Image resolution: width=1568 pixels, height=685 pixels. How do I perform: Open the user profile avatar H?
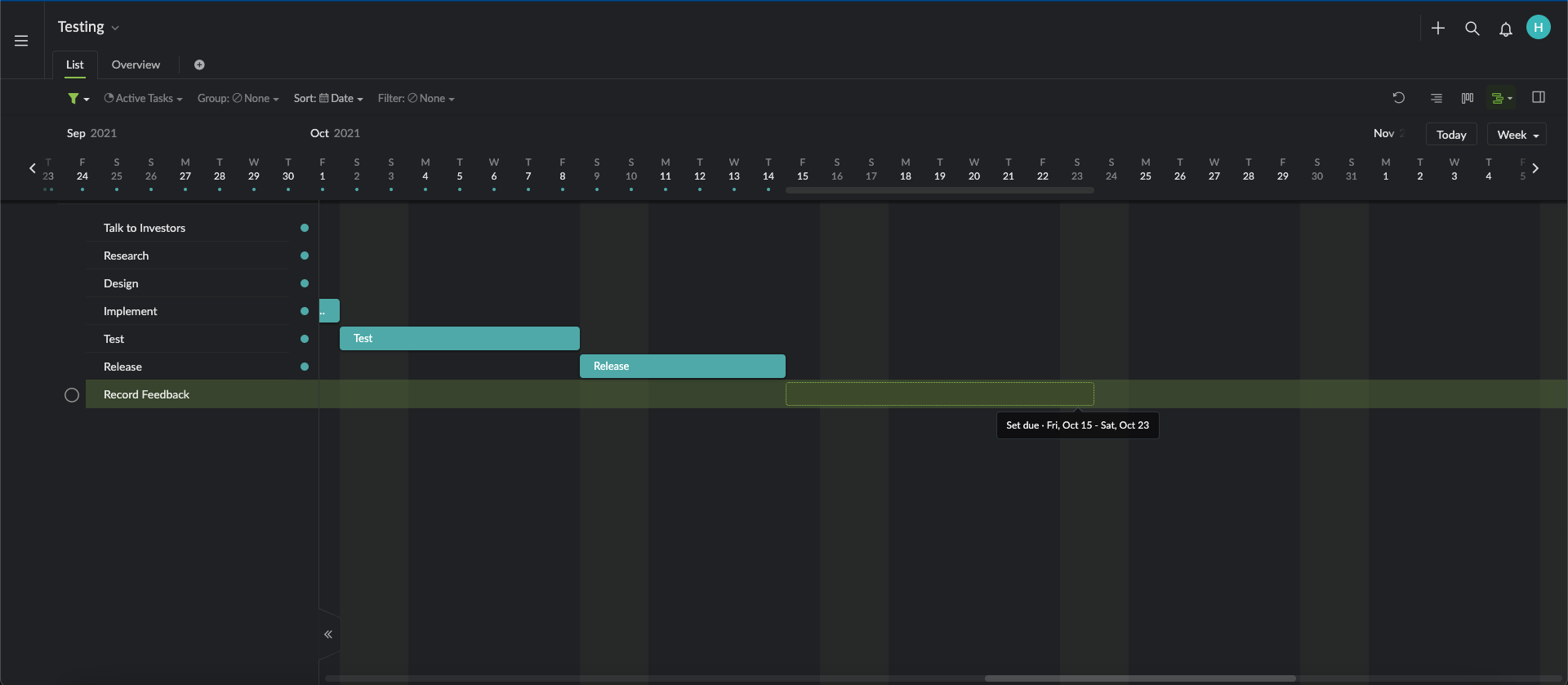coord(1539,27)
